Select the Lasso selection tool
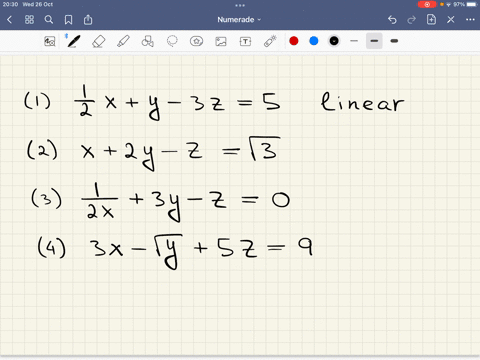The width and height of the screenshot is (480, 360). (x=172, y=41)
